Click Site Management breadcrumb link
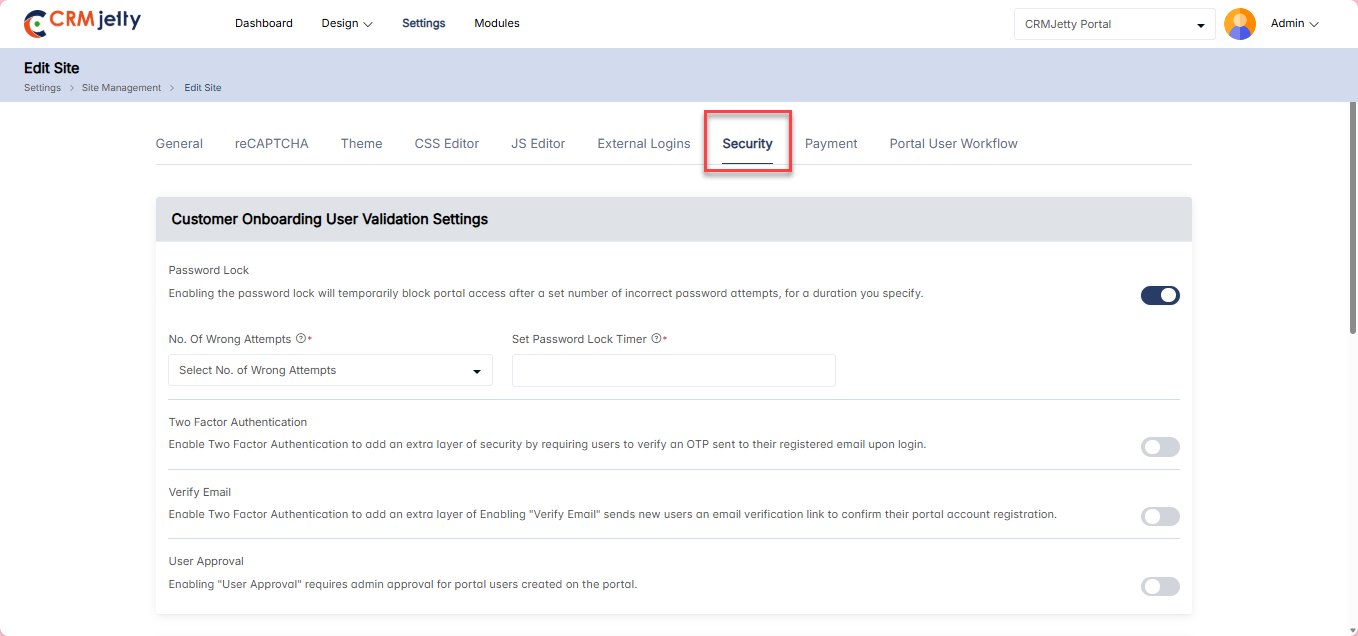The width and height of the screenshot is (1358, 636). [121, 88]
